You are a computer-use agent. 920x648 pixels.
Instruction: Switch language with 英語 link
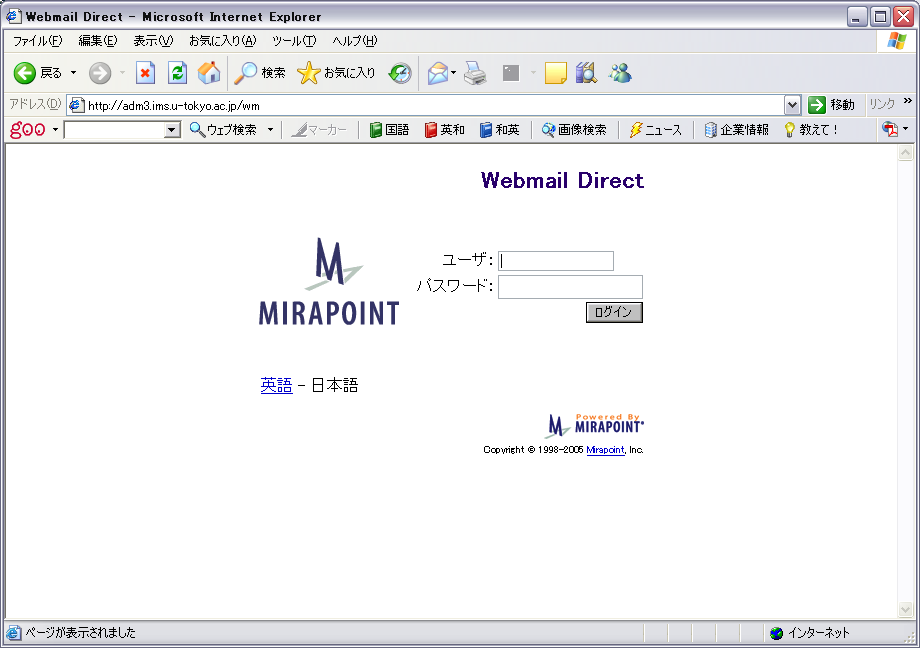pos(276,385)
